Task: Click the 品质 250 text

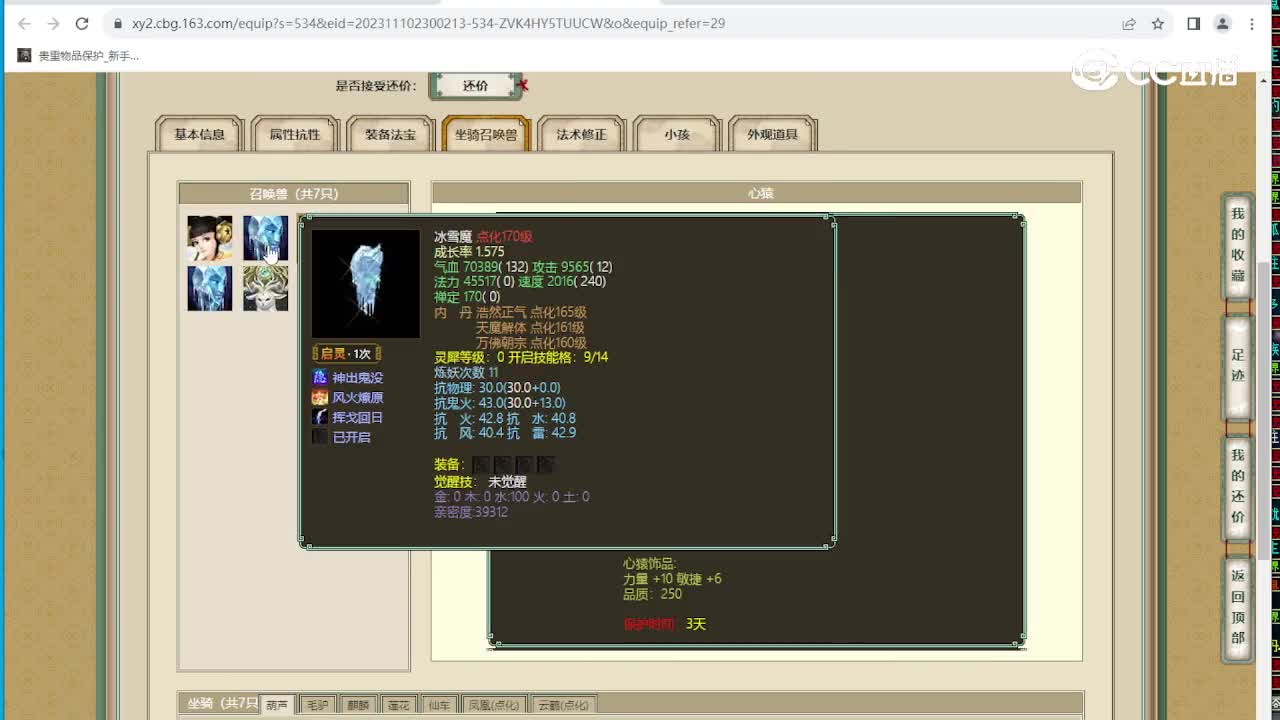Action: 652,594
